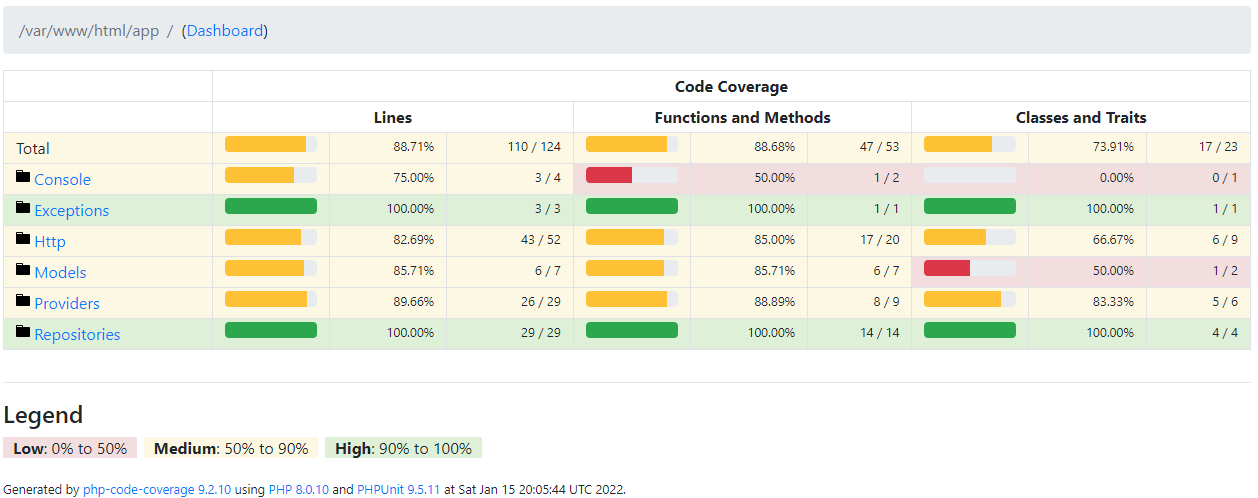Click the Low legend swatch

[70, 448]
